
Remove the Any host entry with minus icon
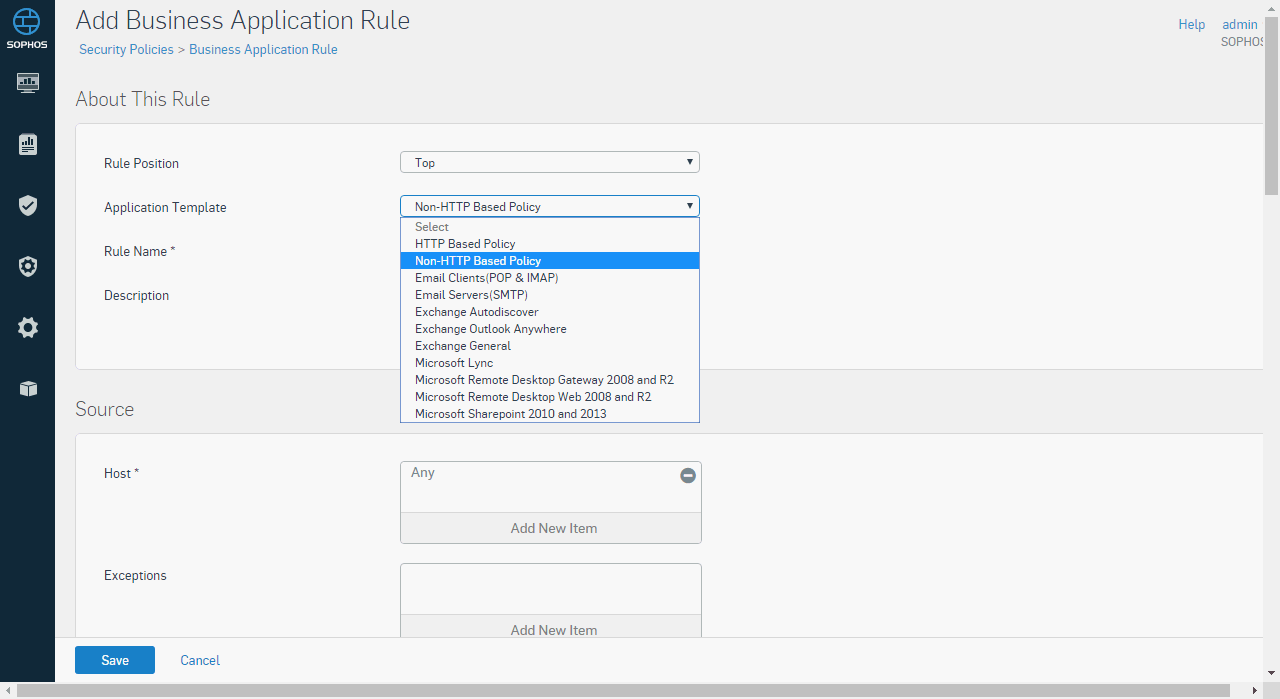tap(688, 476)
